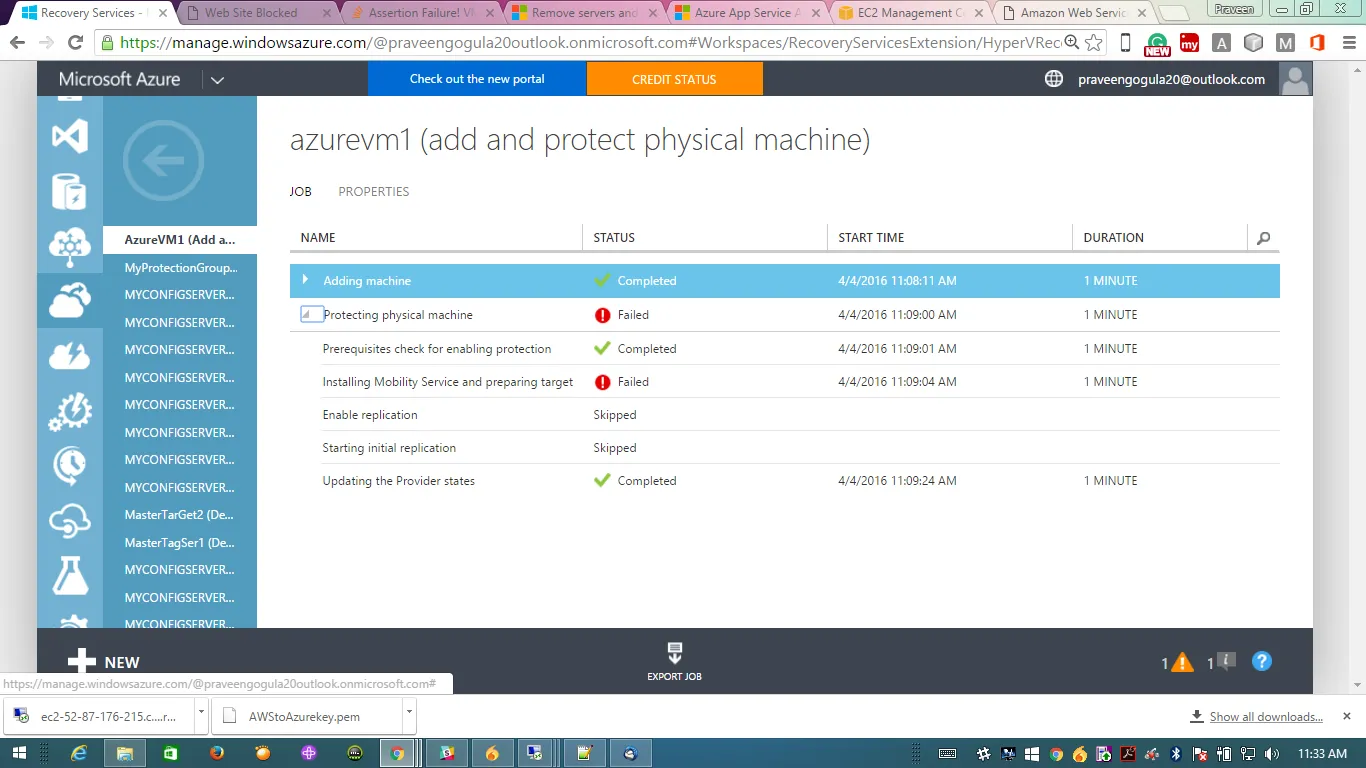Reload the page

75,43
